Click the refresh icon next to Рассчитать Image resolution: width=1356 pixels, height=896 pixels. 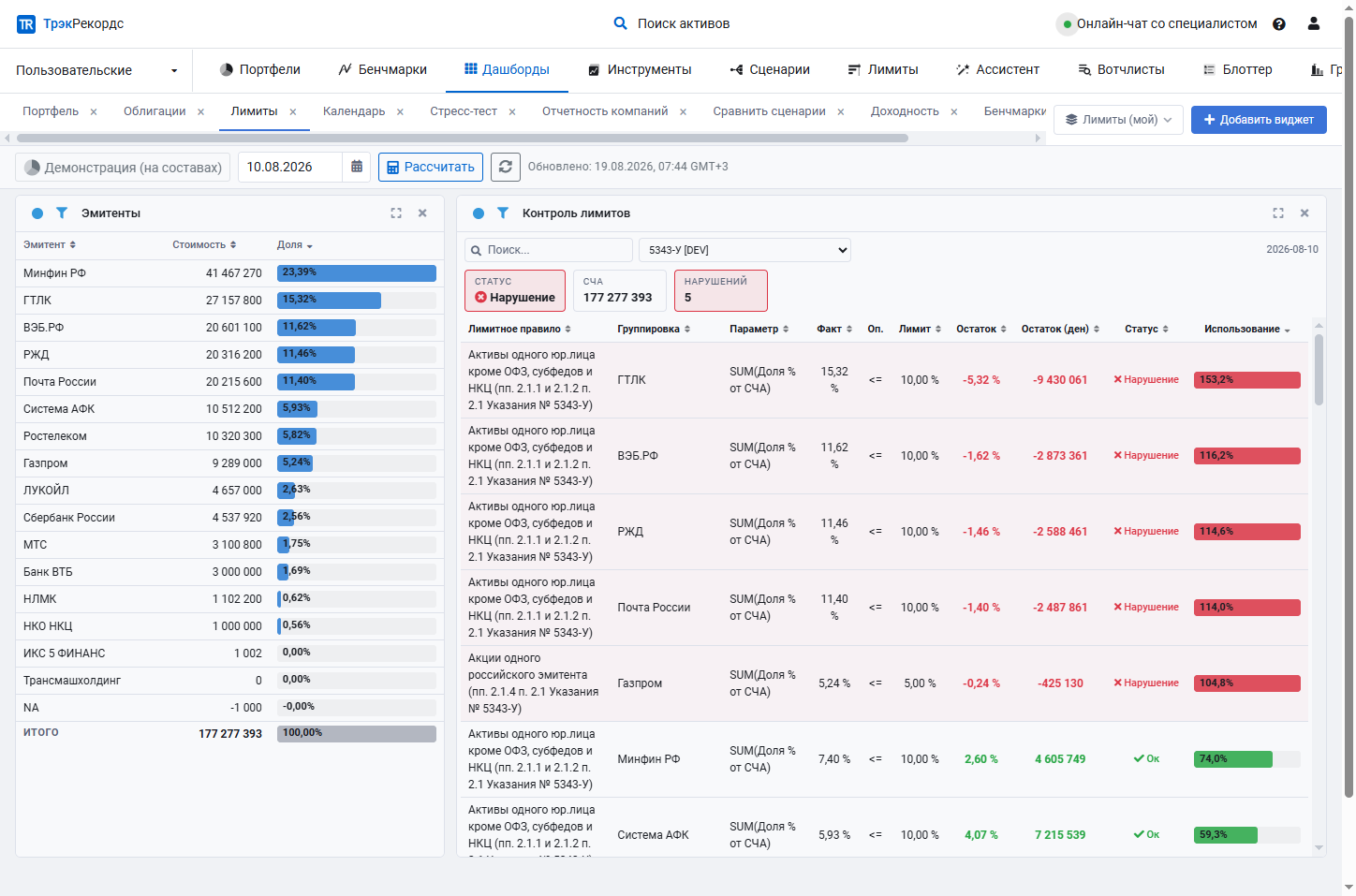tap(506, 167)
